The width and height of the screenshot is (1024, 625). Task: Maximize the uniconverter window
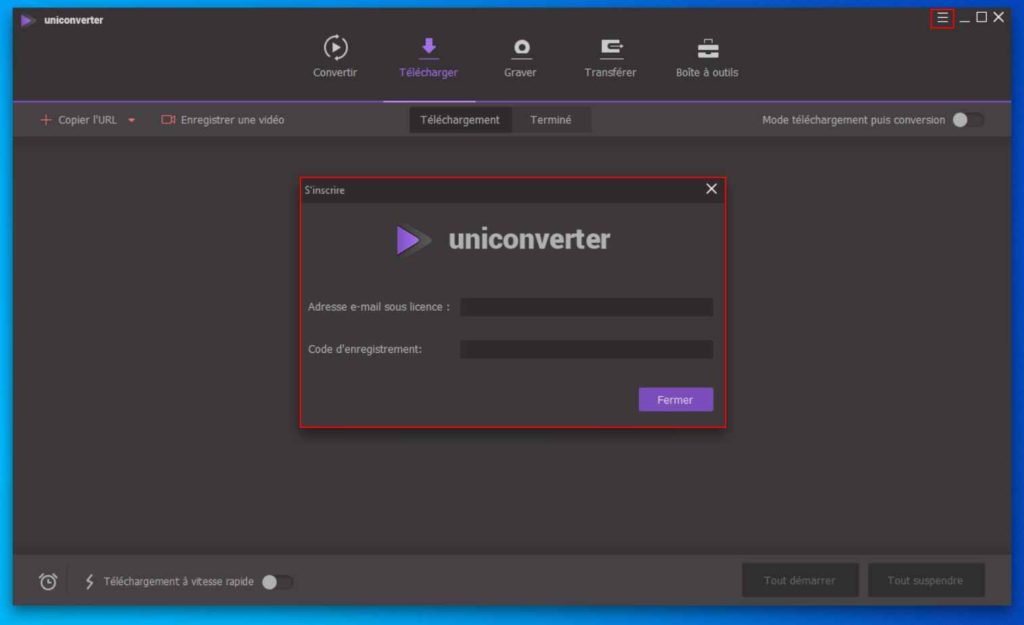point(982,18)
